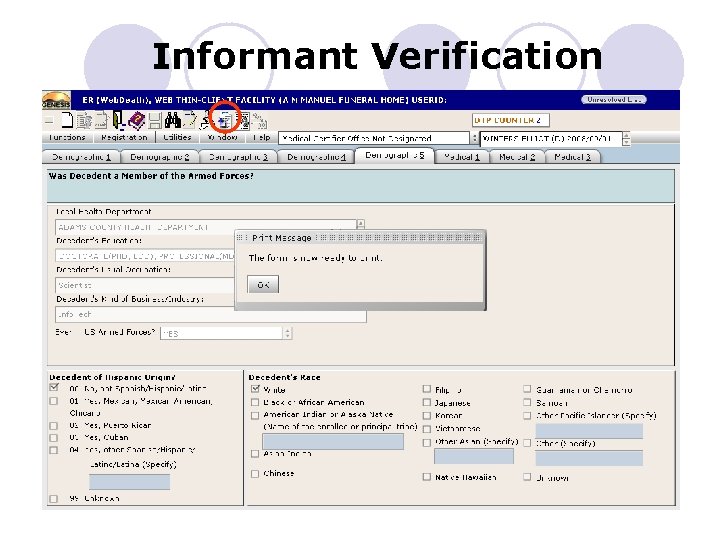Check the Japanese checkbox

point(427,403)
